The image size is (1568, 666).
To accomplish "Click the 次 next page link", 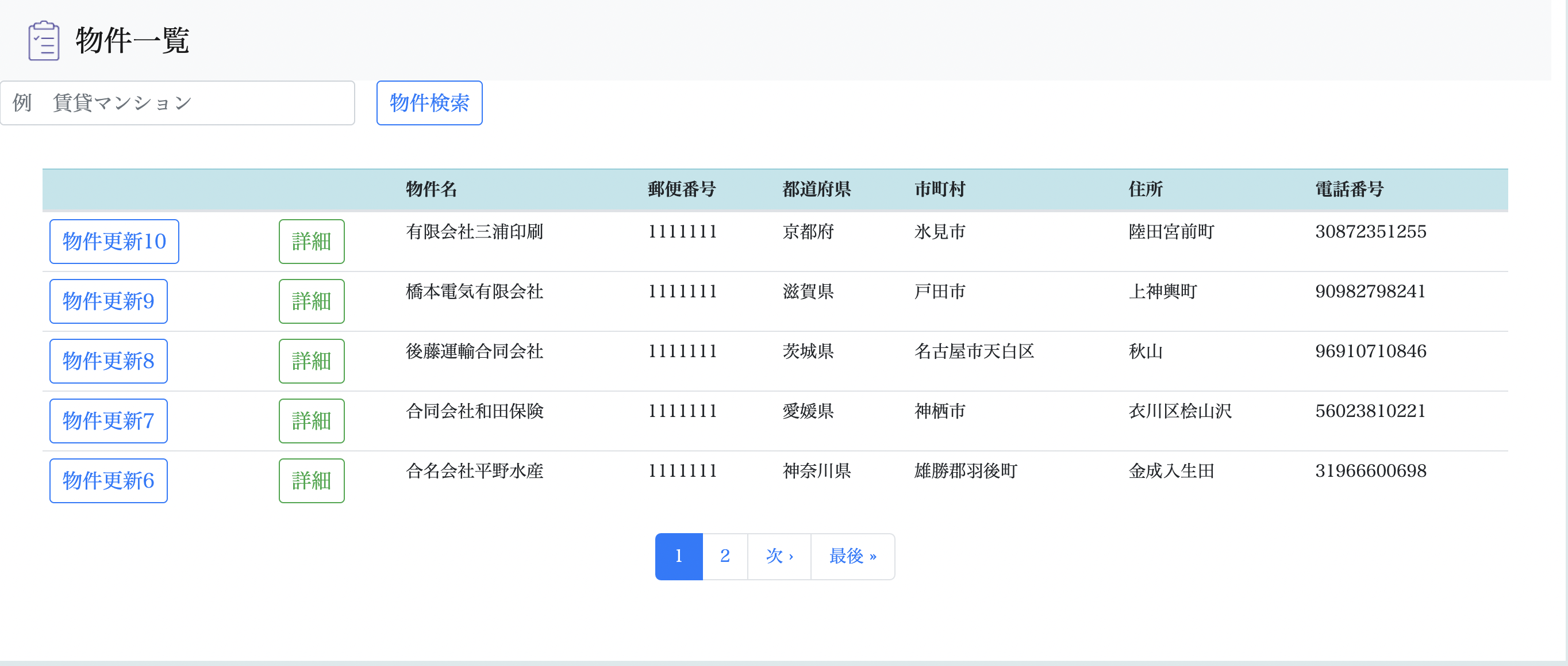I will point(778,556).
